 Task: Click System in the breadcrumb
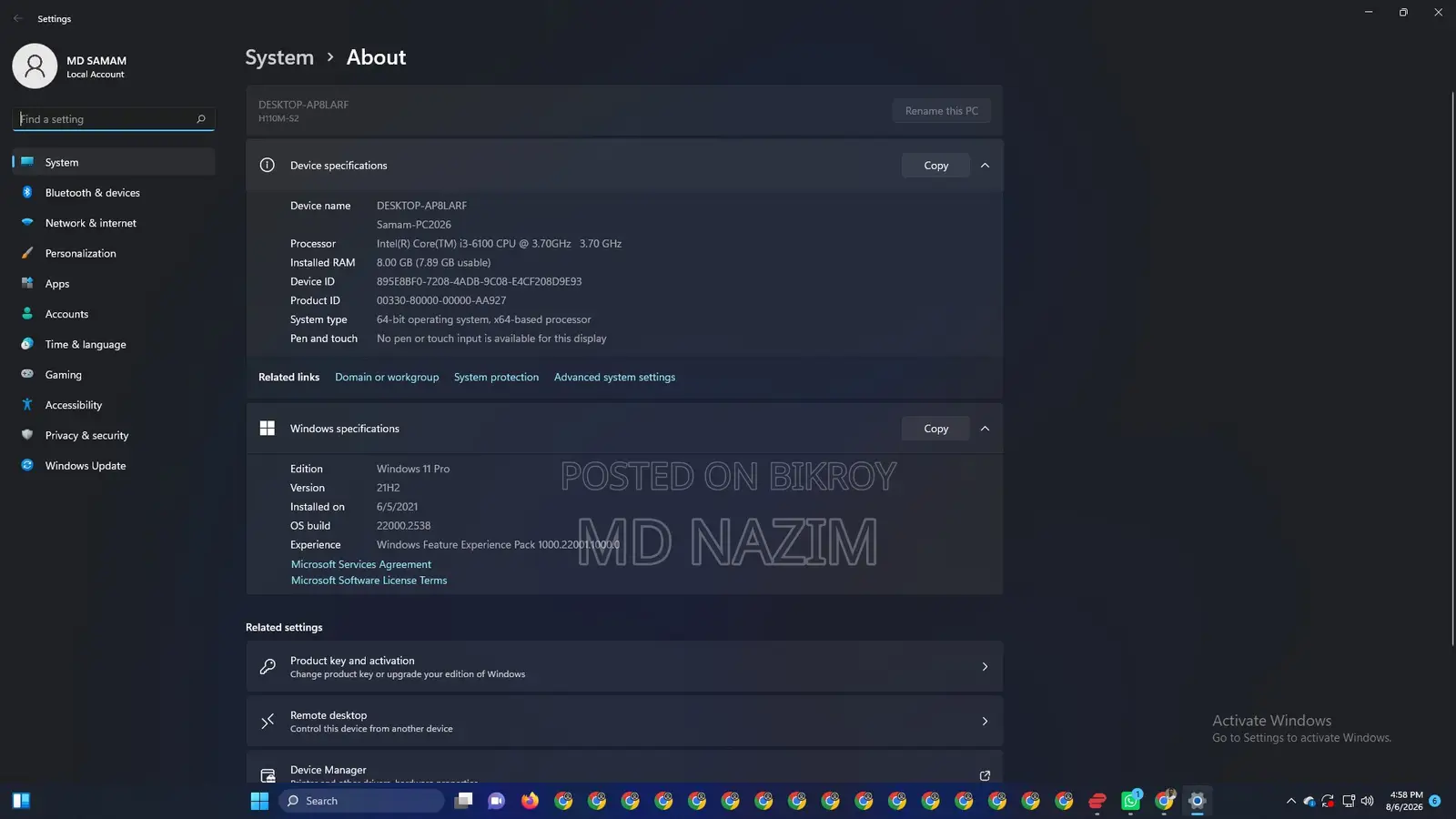coord(279,57)
